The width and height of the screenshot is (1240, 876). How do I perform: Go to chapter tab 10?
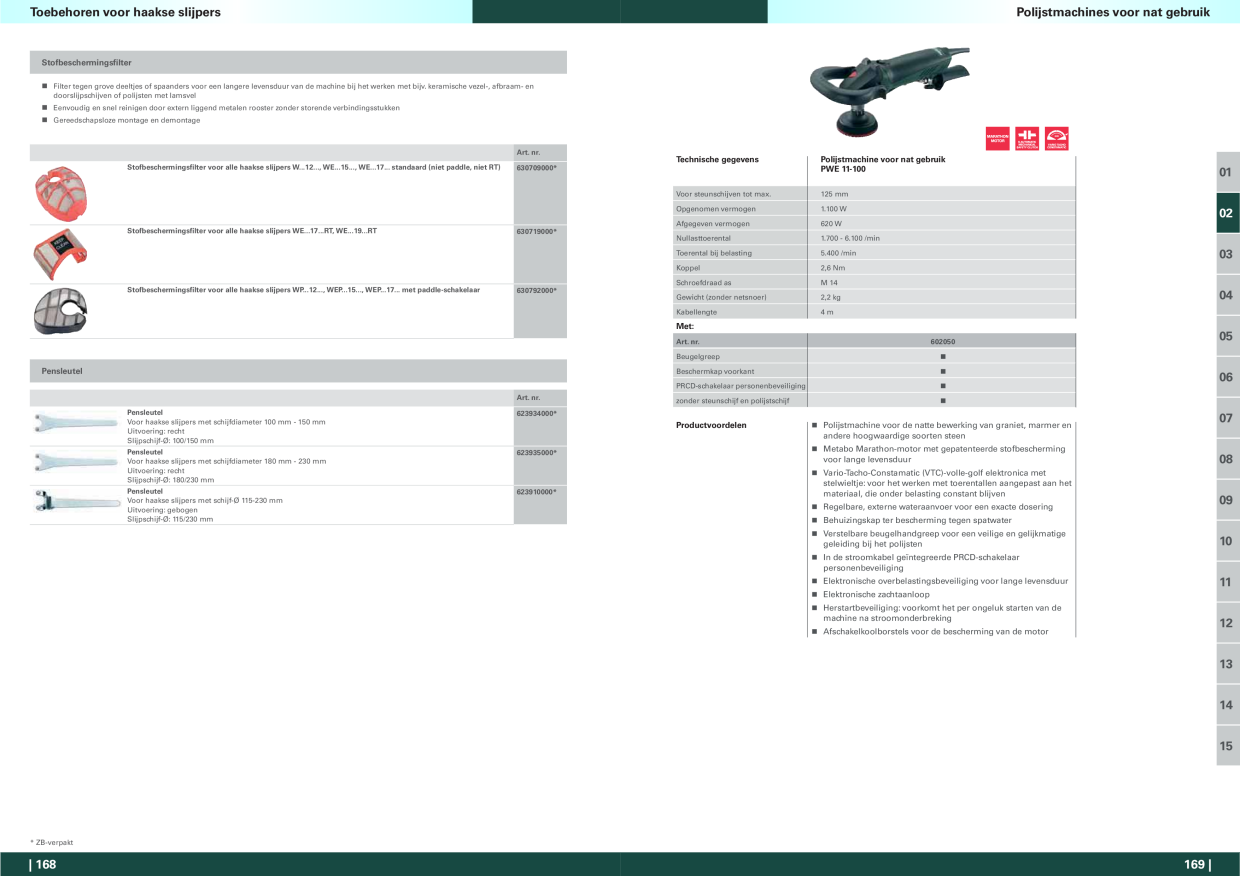point(1227,541)
